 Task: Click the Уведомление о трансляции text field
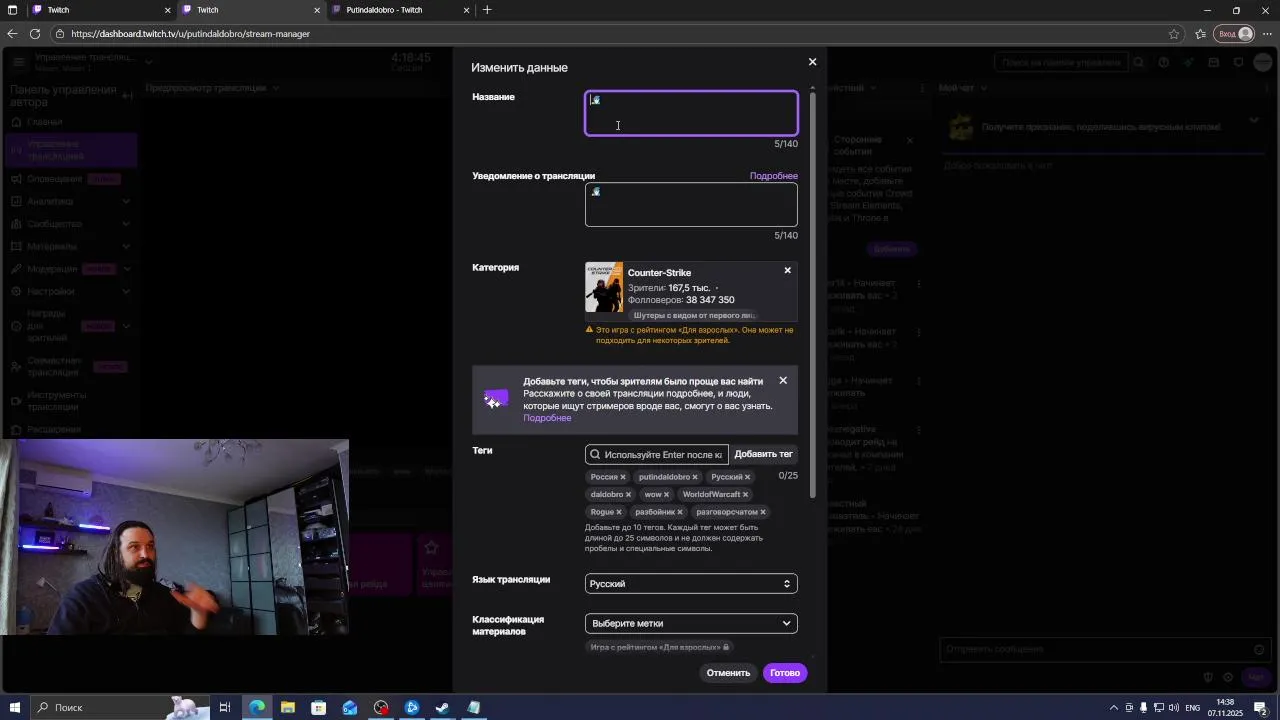click(x=691, y=204)
